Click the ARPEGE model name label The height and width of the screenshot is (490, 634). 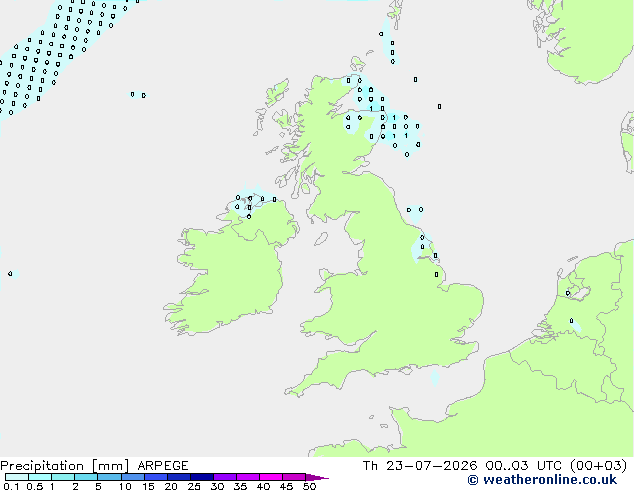coord(163,466)
